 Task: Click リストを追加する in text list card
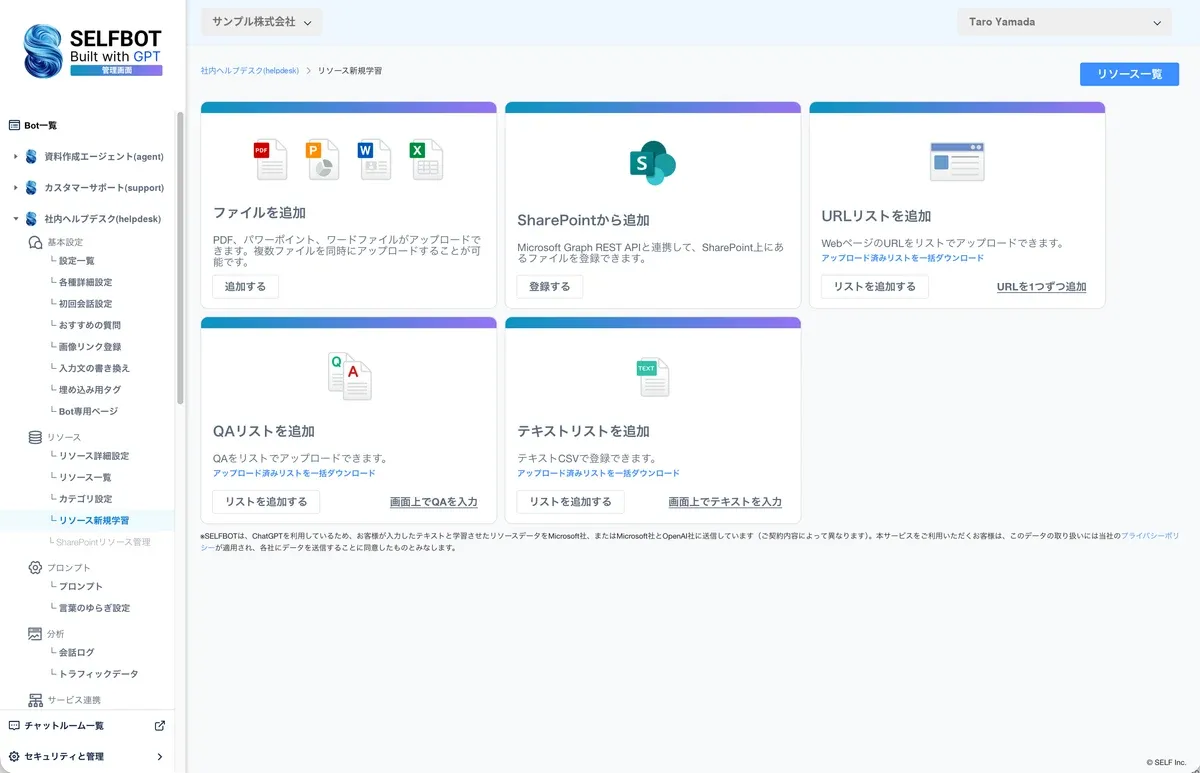tap(570, 501)
